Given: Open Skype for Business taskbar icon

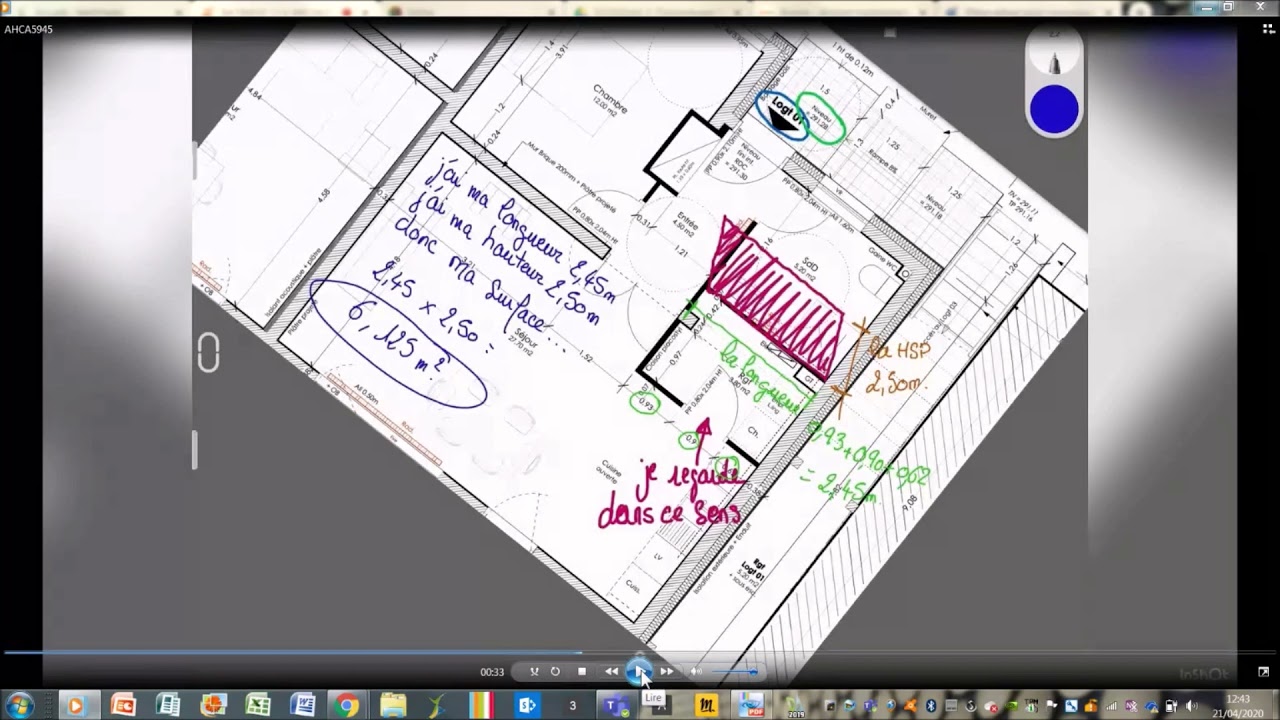Looking at the screenshot, I should pos(527,705).
